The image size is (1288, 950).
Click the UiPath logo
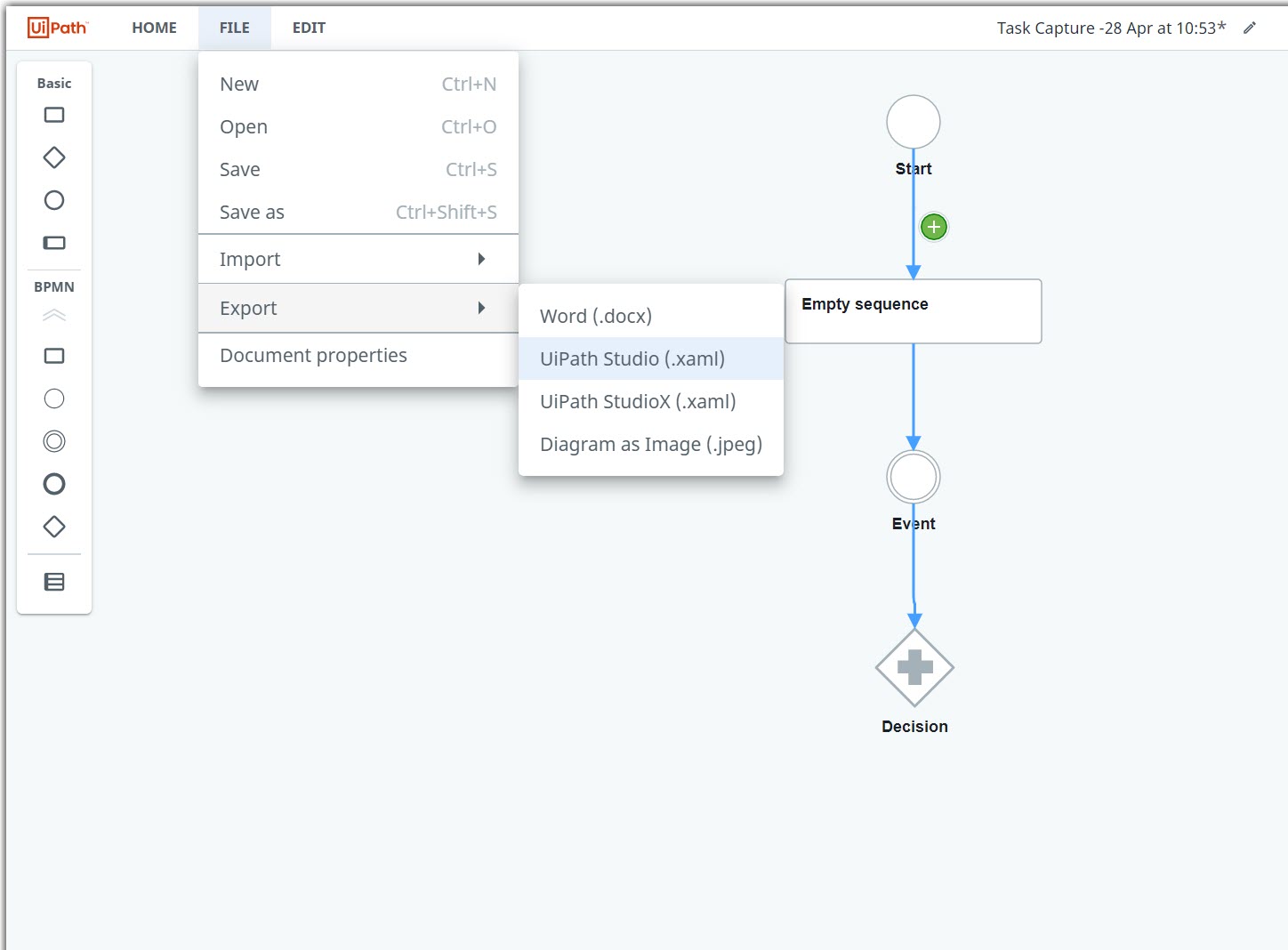pyautogui.click(x=57, y=27)
